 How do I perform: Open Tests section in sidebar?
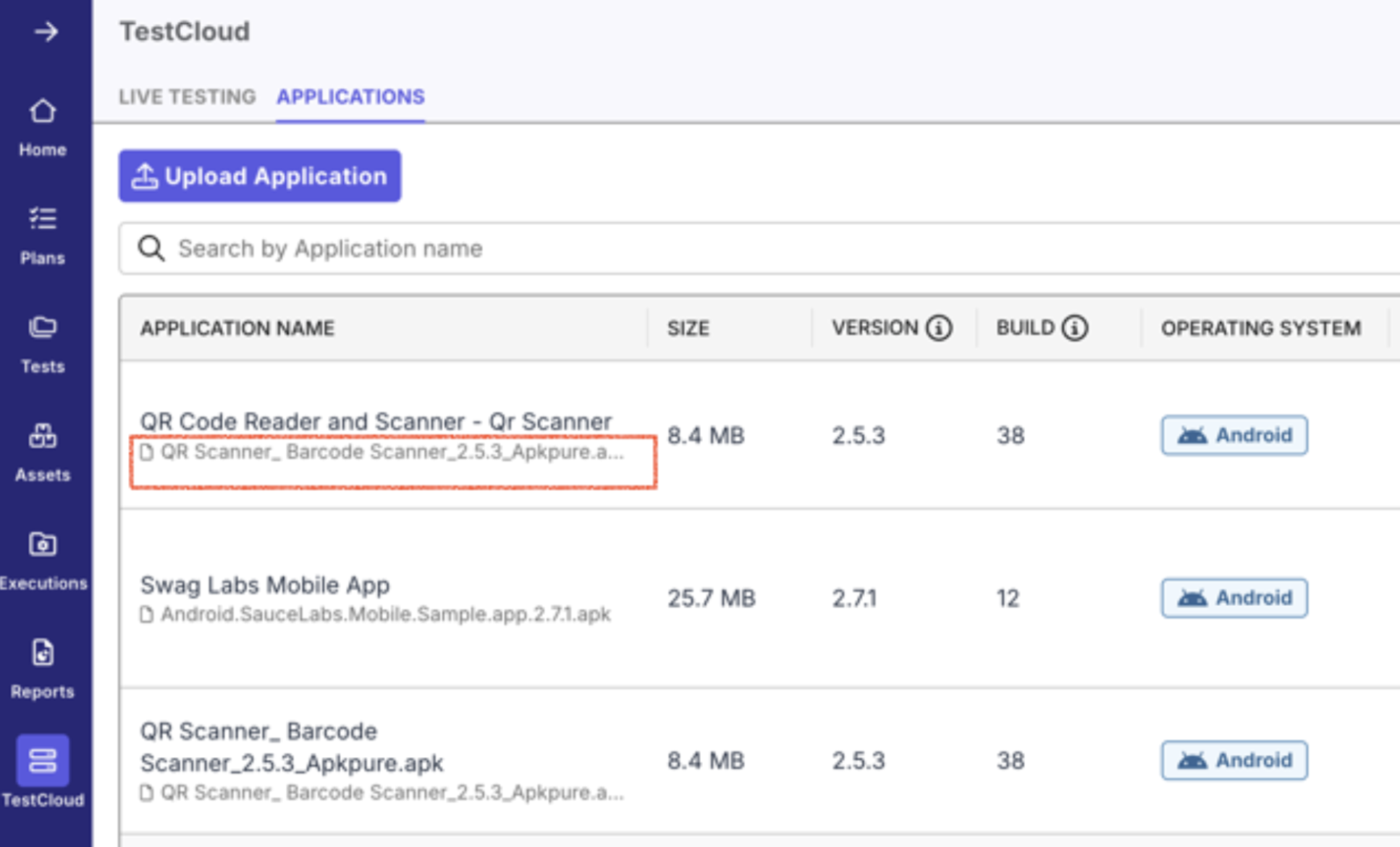click(43, 344)
